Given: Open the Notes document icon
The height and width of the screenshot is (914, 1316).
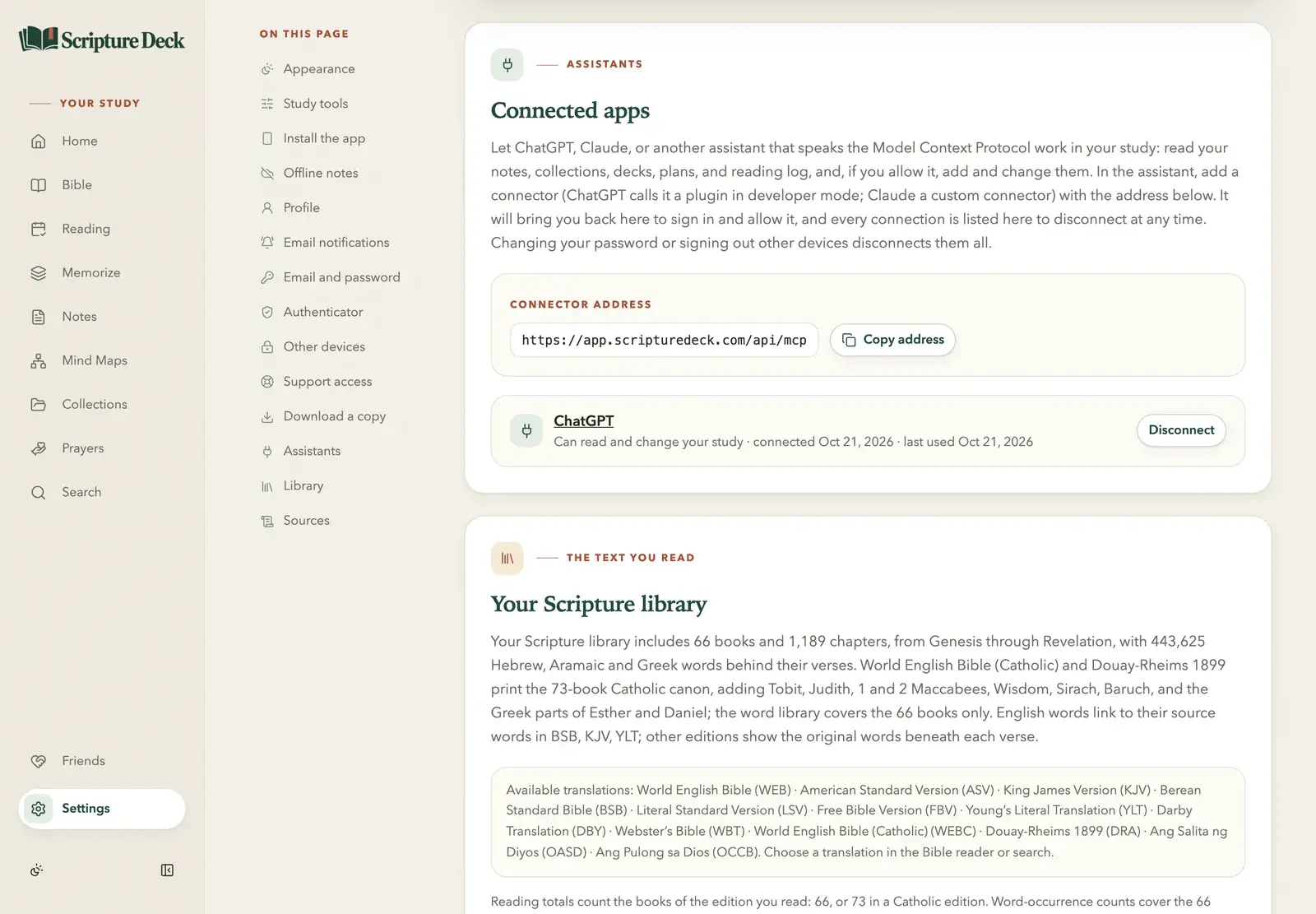Looking at the screenshot, I should 39,317.
